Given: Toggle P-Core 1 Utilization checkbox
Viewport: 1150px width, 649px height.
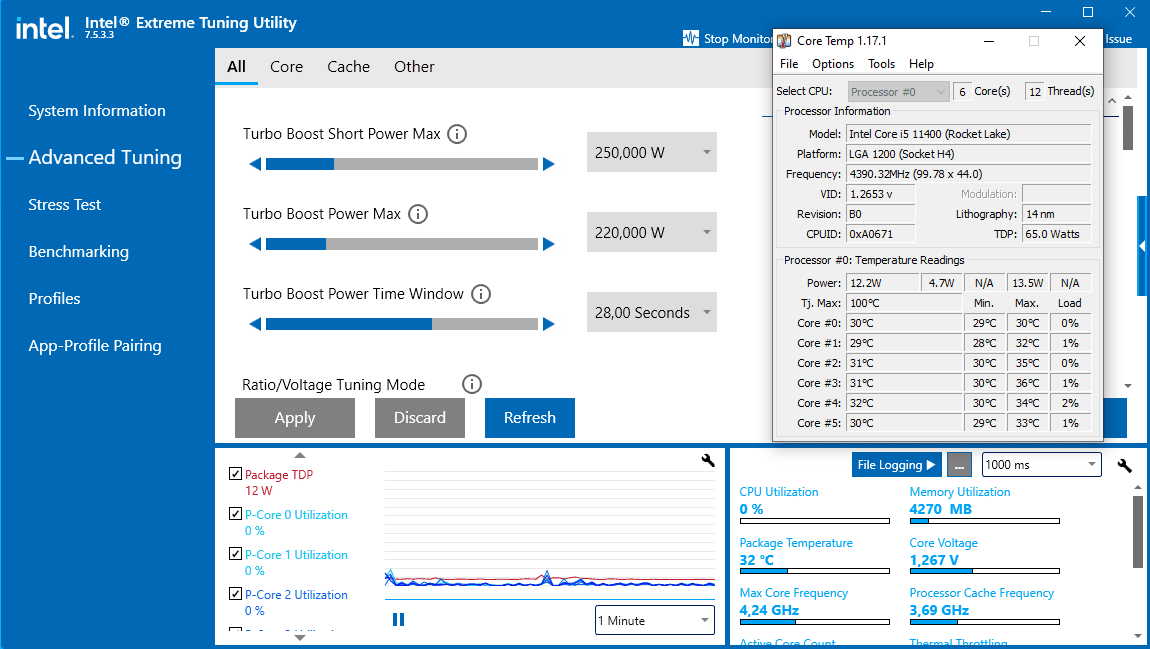Looking at the screenshot, I should [235, 554].
